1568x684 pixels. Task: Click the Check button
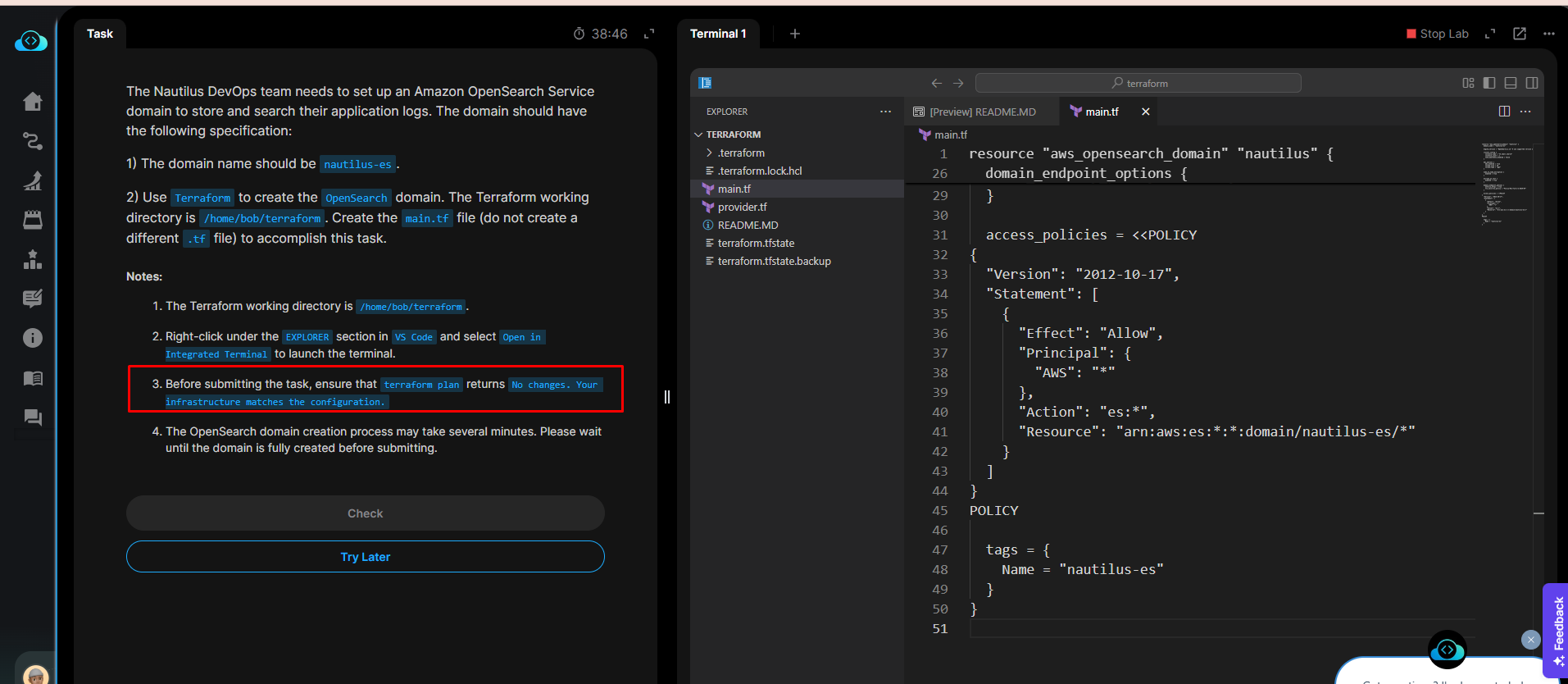pos(366,513)
